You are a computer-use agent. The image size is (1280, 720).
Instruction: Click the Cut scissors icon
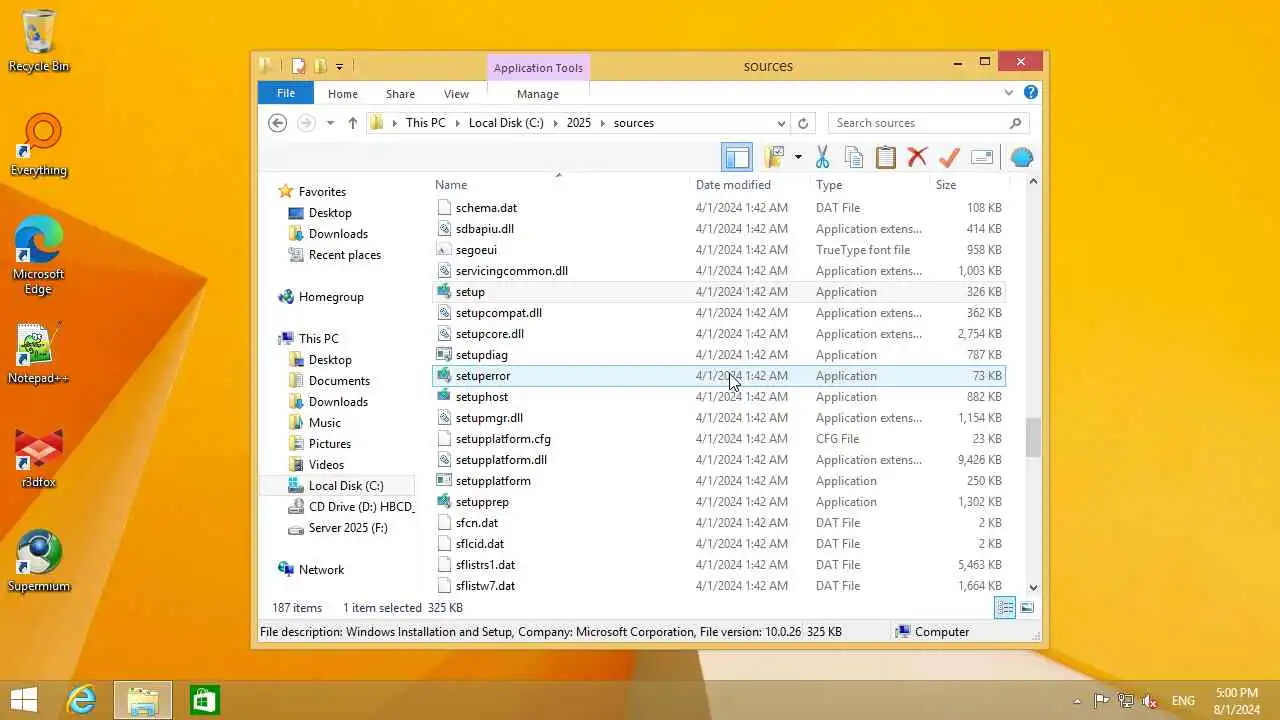click(823, 157)
